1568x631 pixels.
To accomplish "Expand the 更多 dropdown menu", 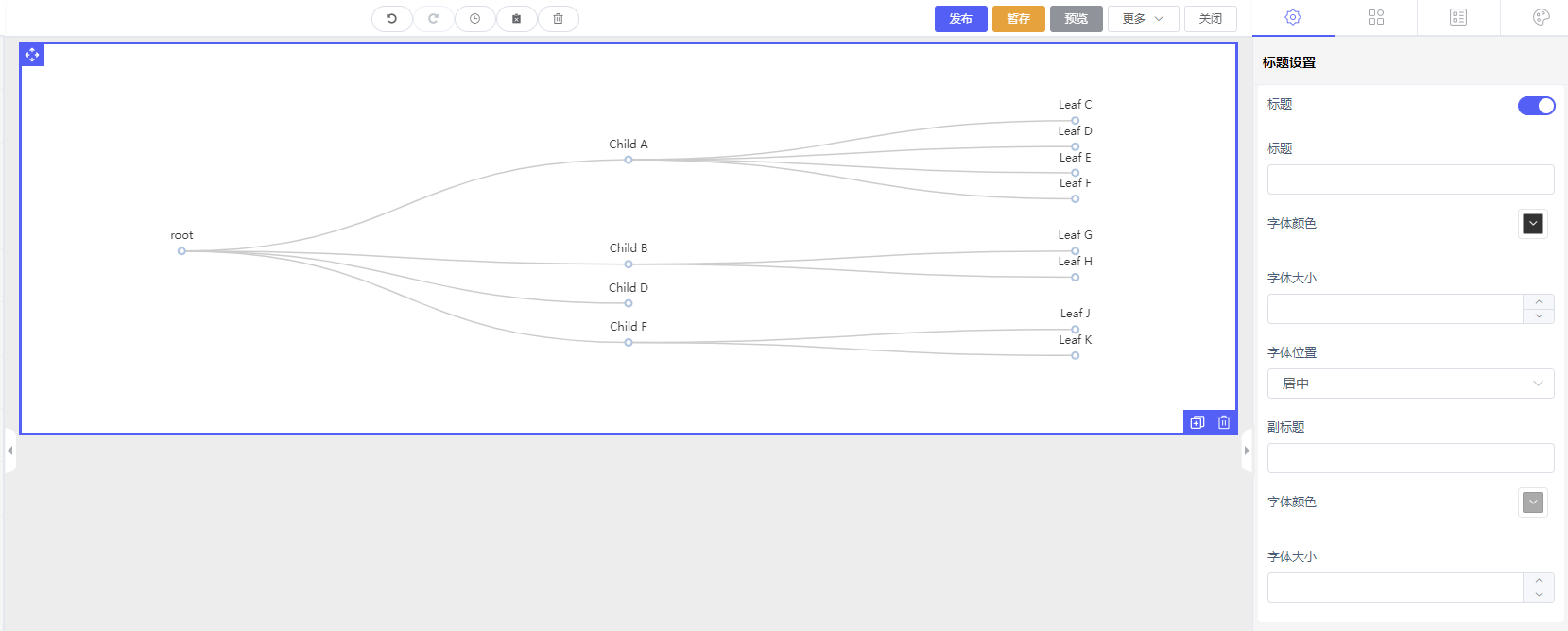I will coord(1143,19).
